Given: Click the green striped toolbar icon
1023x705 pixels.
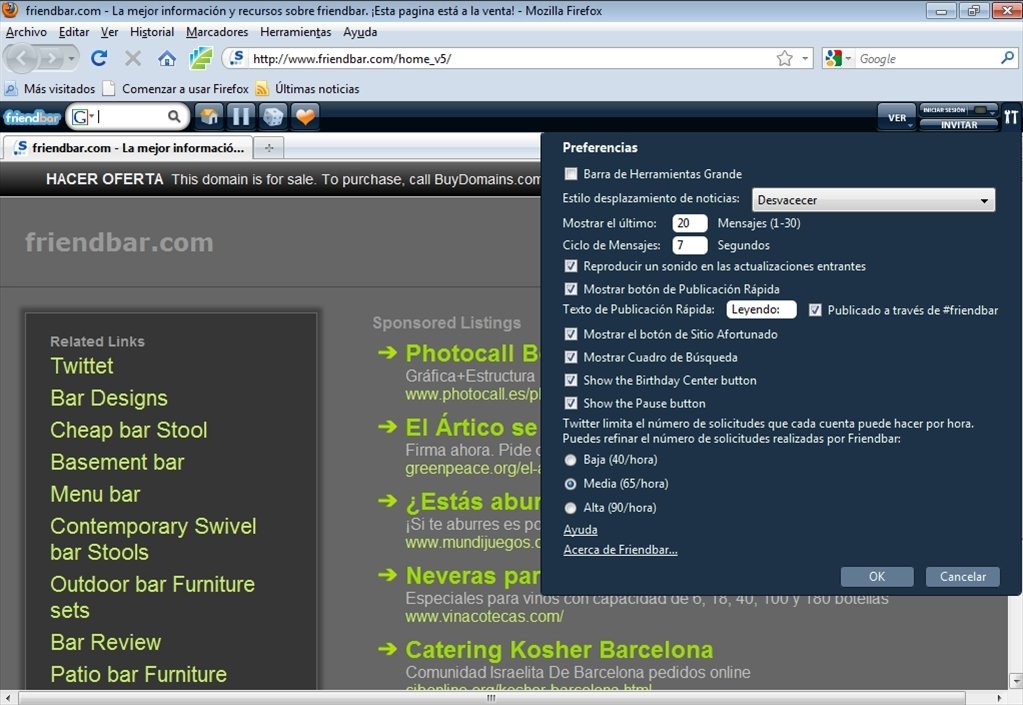Looking at the screenshot, I should [x=201, y=59].
